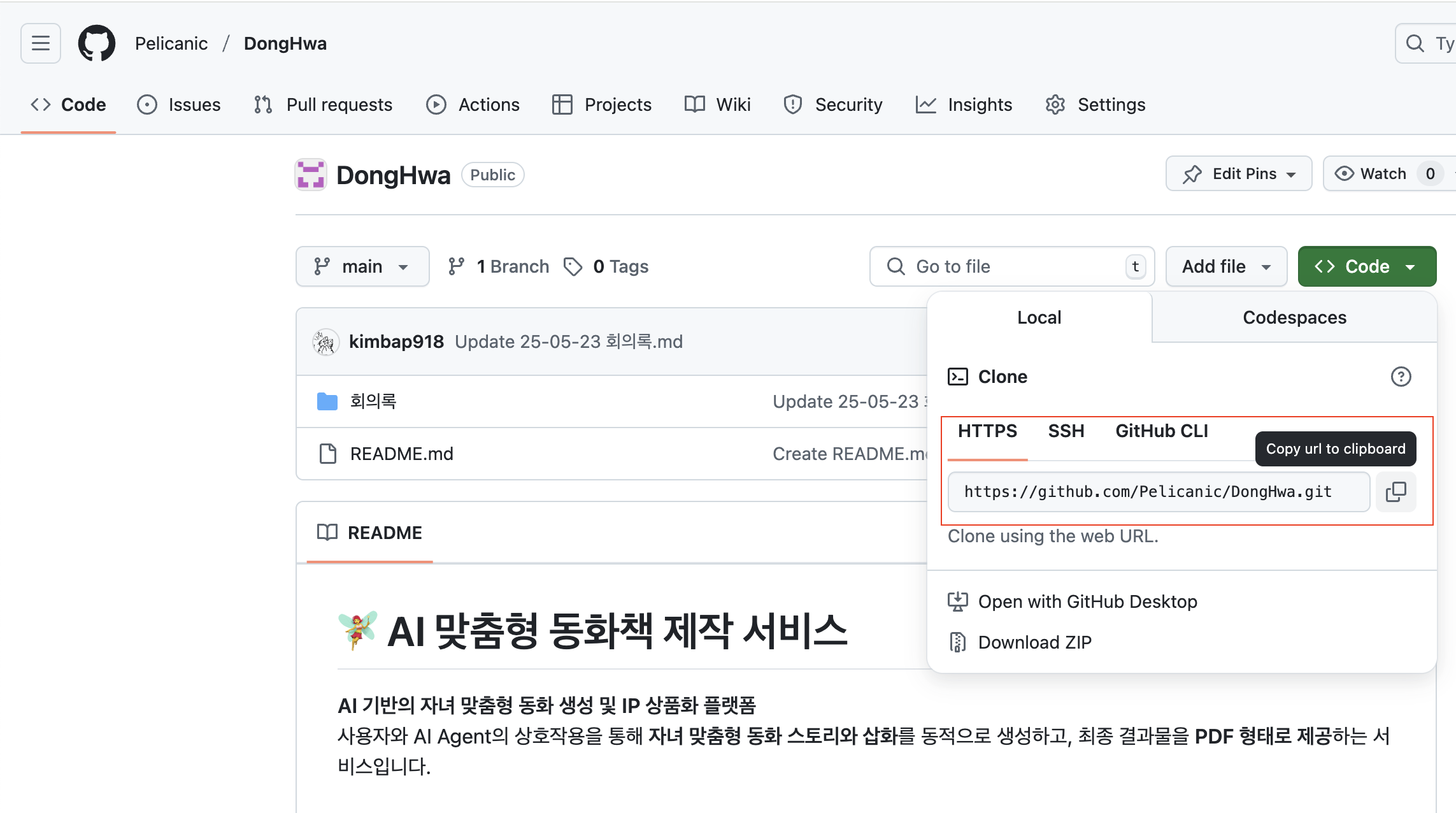Select the README tab above file content
Image resolution: width=1456 pixels, height=813 pixels.
click(x=369, y=533)
